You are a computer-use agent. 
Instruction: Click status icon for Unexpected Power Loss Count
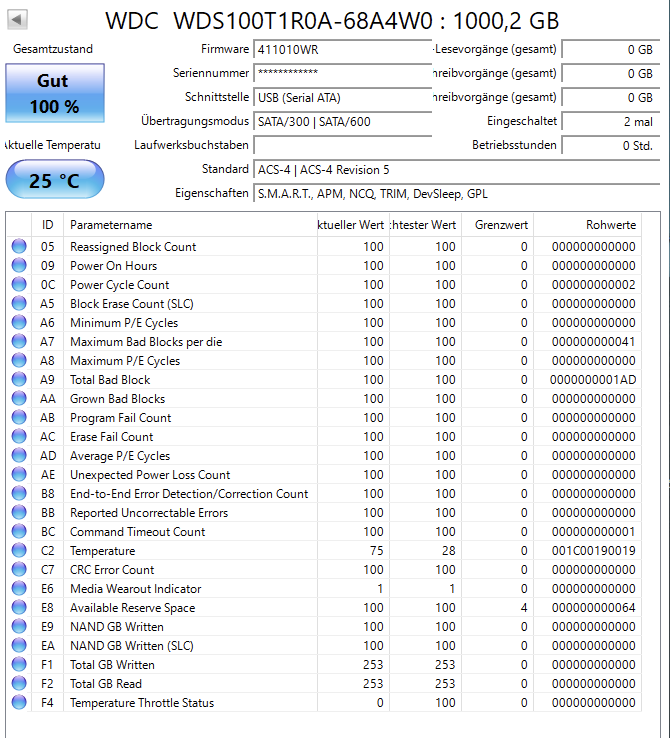(x=19, y=474)
